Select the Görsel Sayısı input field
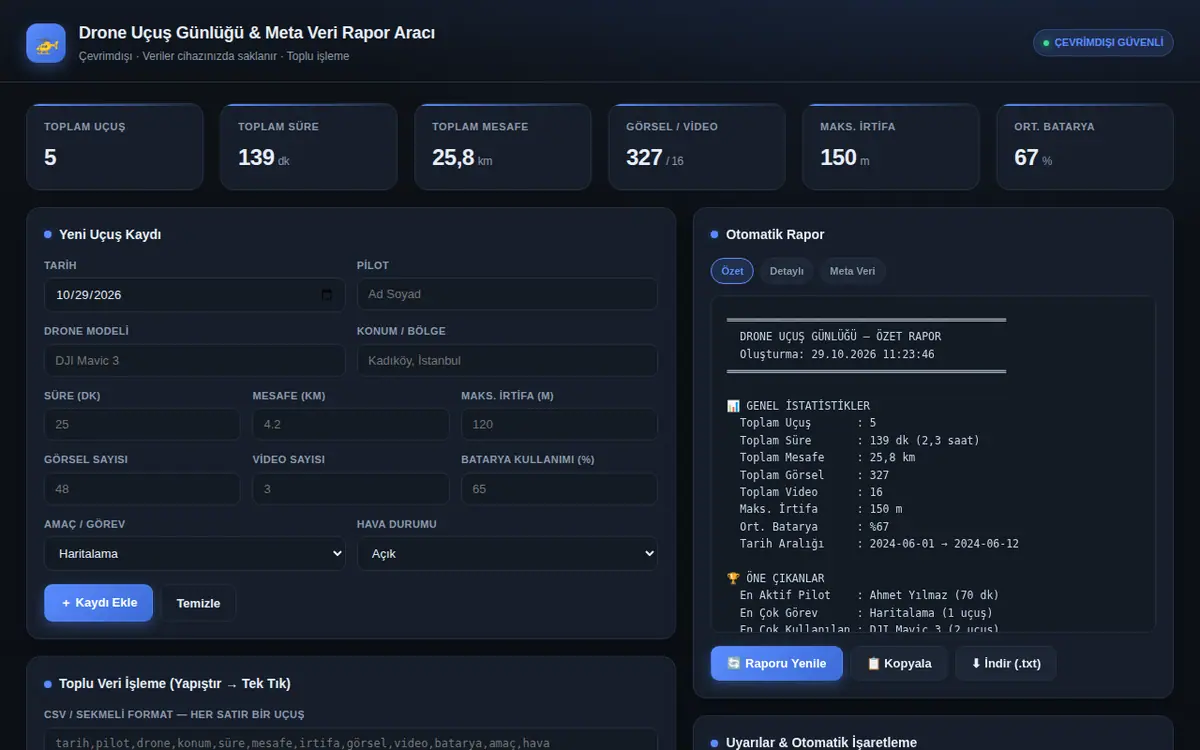 click(x=142, y=489)
